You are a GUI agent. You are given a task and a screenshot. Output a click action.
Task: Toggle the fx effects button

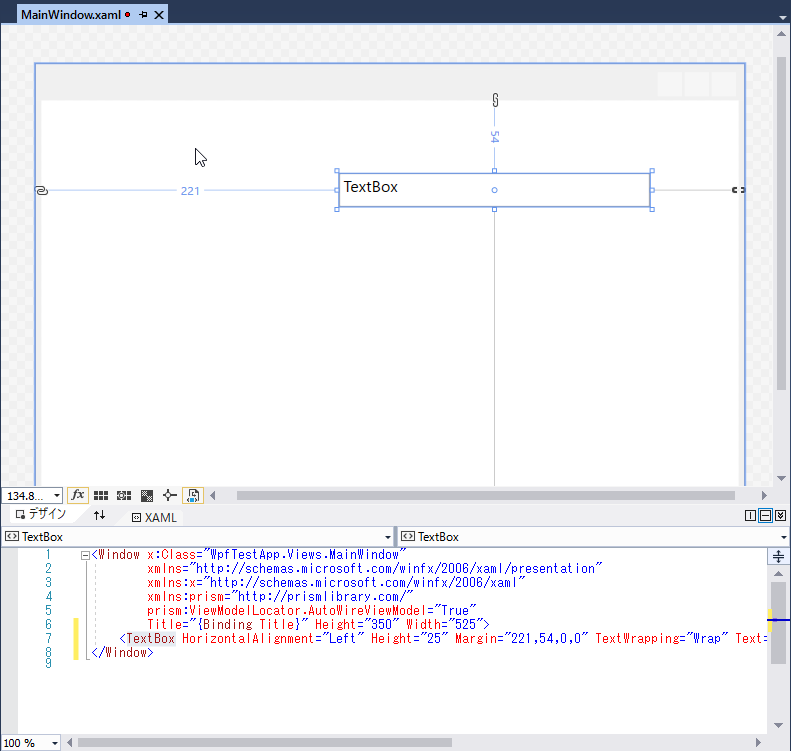(78, 495)
